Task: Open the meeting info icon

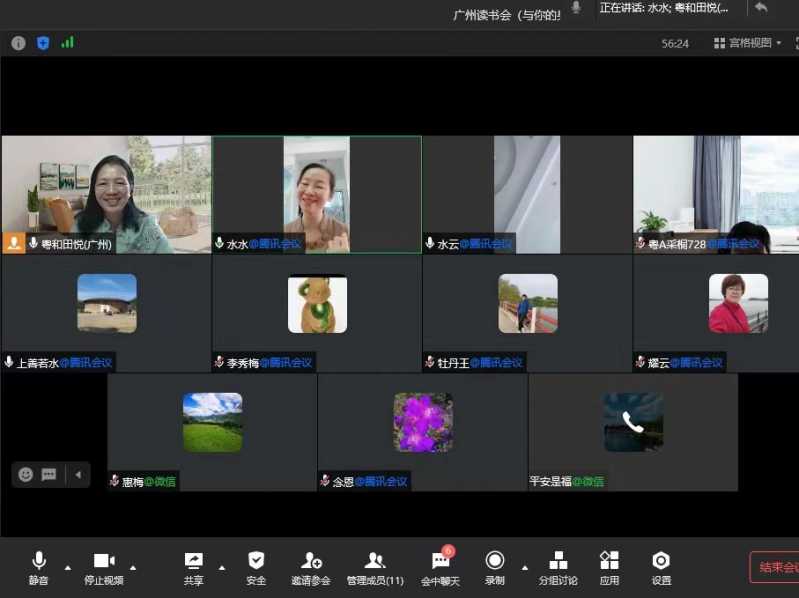Action: [18, 43]
